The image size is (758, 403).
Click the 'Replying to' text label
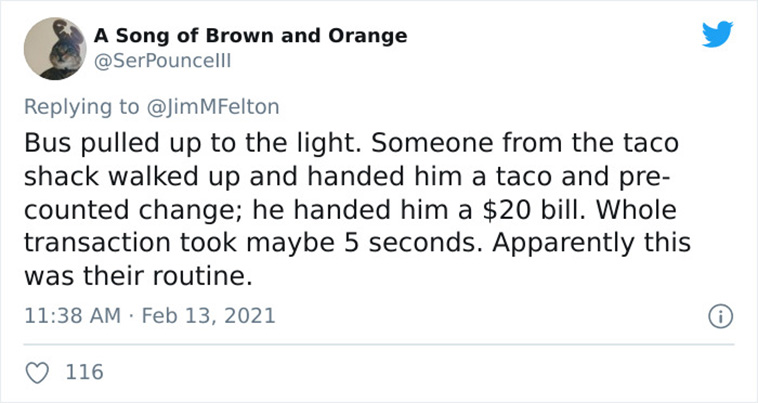pyautogui.click(x=82, y=107)
